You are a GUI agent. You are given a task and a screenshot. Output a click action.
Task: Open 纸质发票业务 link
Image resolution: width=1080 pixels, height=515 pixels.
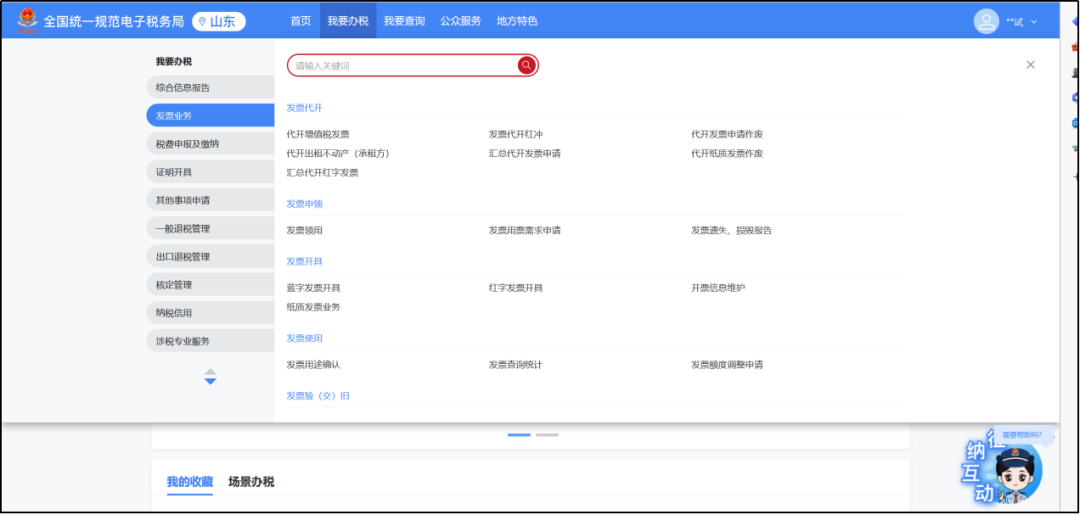pos(313,307)
